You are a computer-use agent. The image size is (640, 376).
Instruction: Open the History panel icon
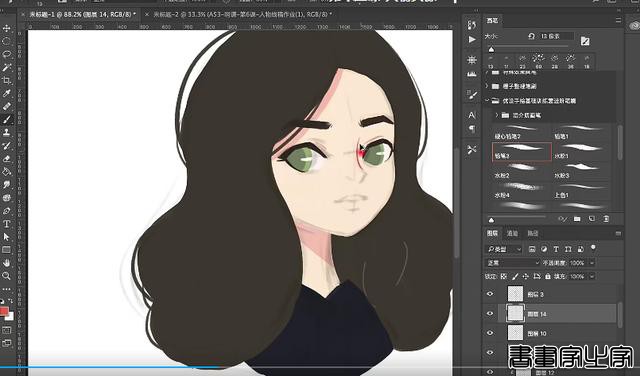(x=472, y=25)
